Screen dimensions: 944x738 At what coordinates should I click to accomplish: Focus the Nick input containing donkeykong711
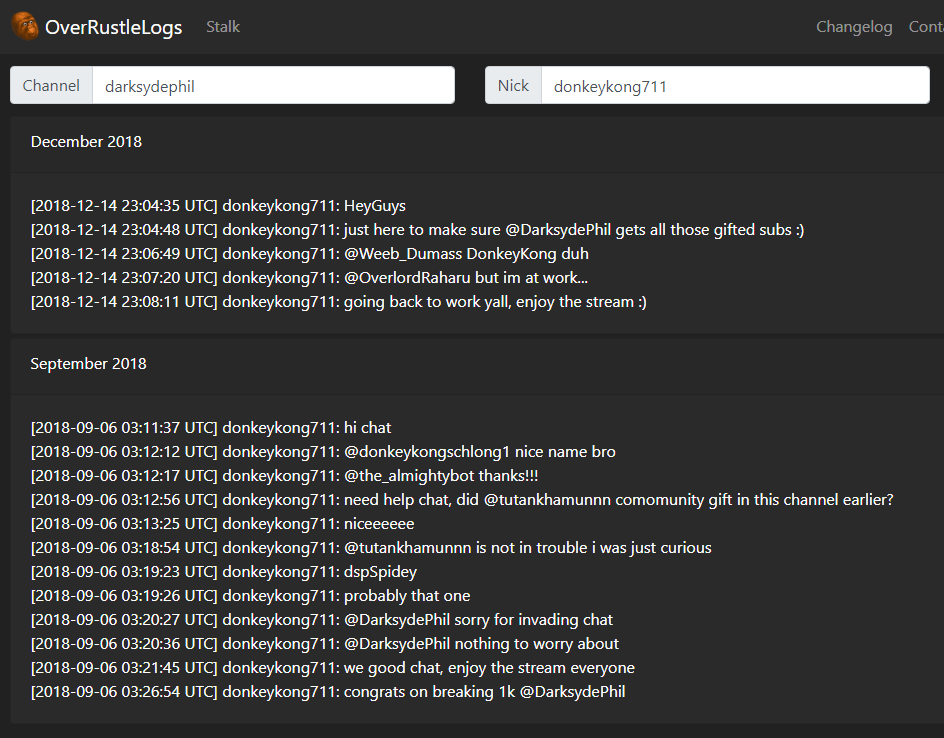[x=735, y=85]
